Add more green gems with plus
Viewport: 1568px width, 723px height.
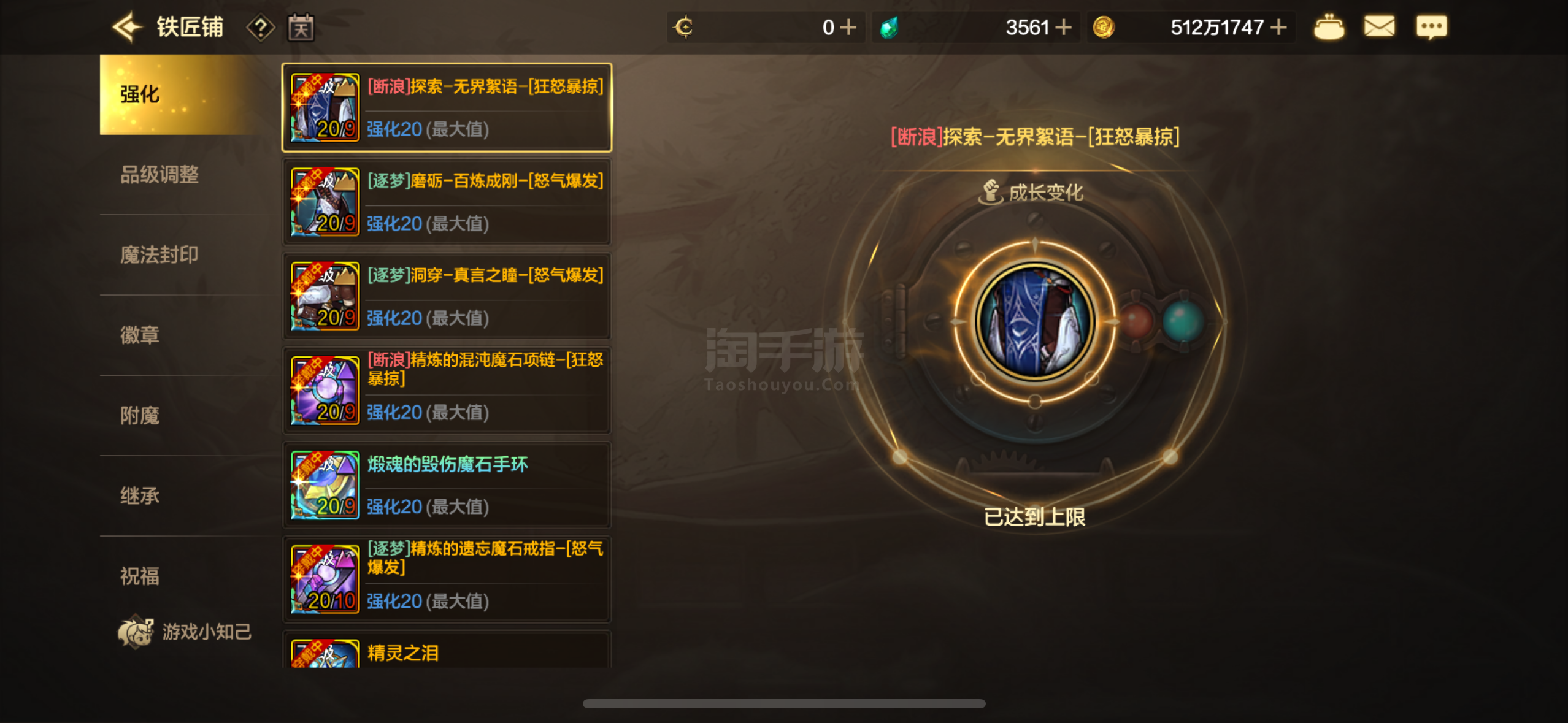pos(1063,28)
